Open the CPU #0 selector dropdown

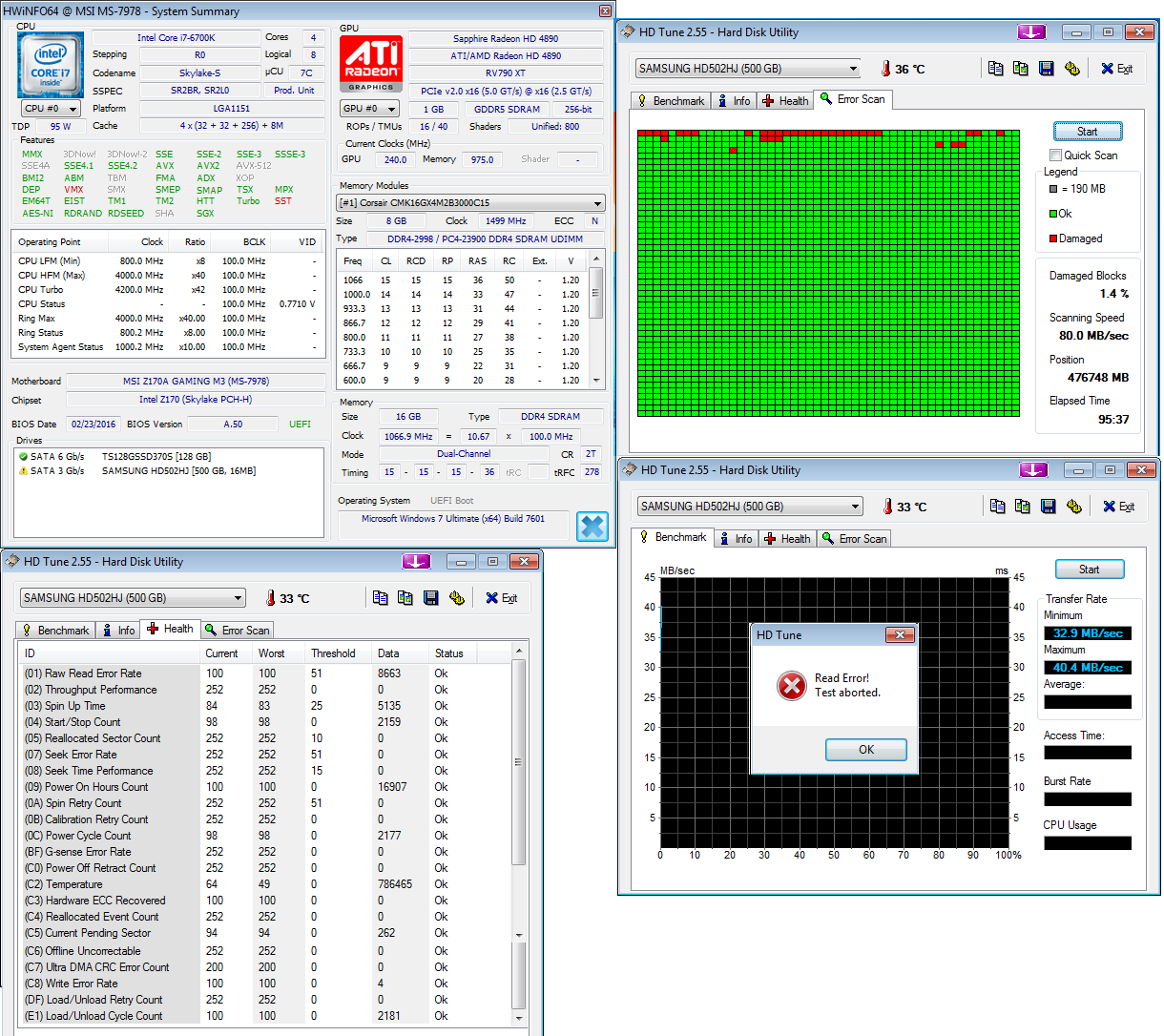(x=52, y=109)
